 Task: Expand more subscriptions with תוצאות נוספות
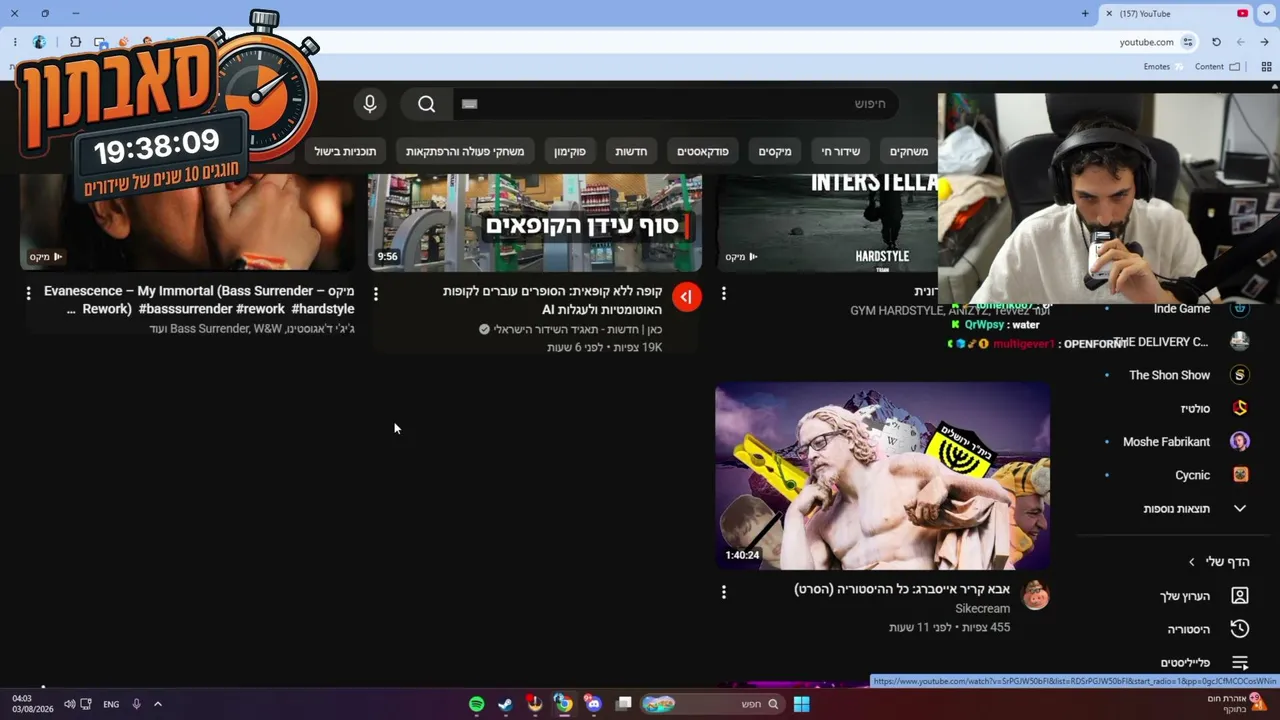tap(1195, 509)
